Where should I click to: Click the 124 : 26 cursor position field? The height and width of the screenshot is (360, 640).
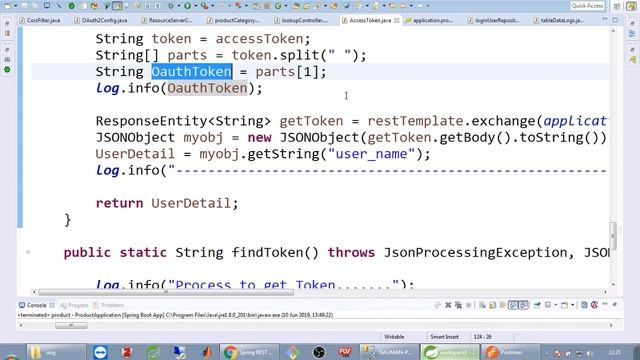click(x=482, y=337)
